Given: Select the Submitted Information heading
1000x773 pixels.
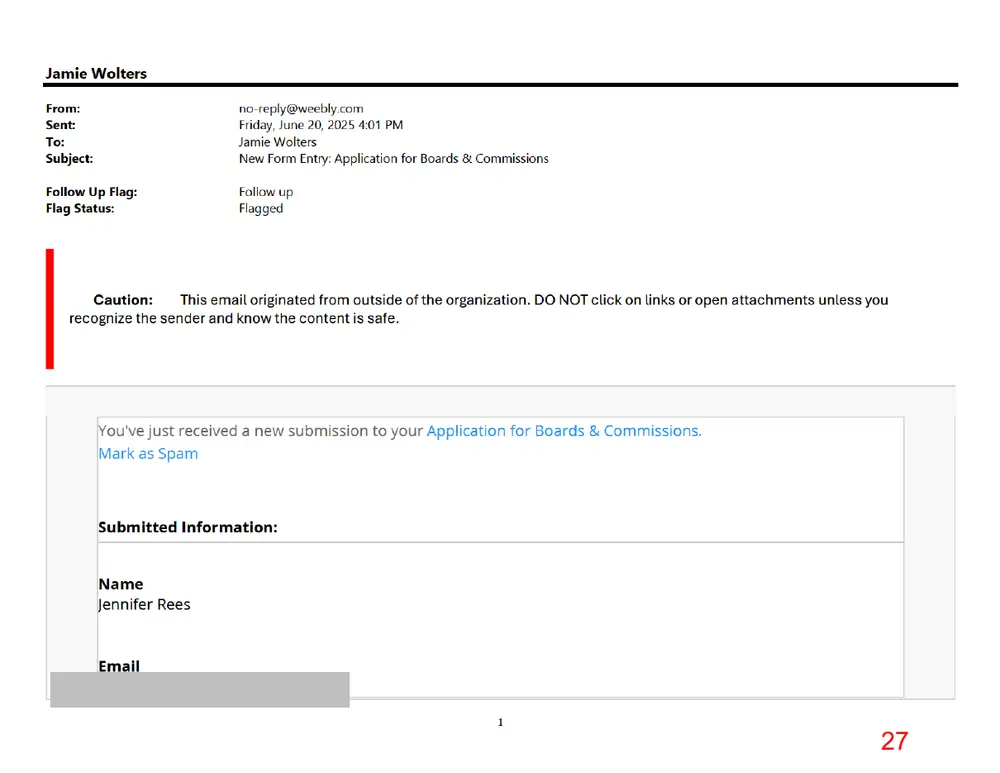Looking at the screenshot, I should pyautogui.click(x=188, y=527).
